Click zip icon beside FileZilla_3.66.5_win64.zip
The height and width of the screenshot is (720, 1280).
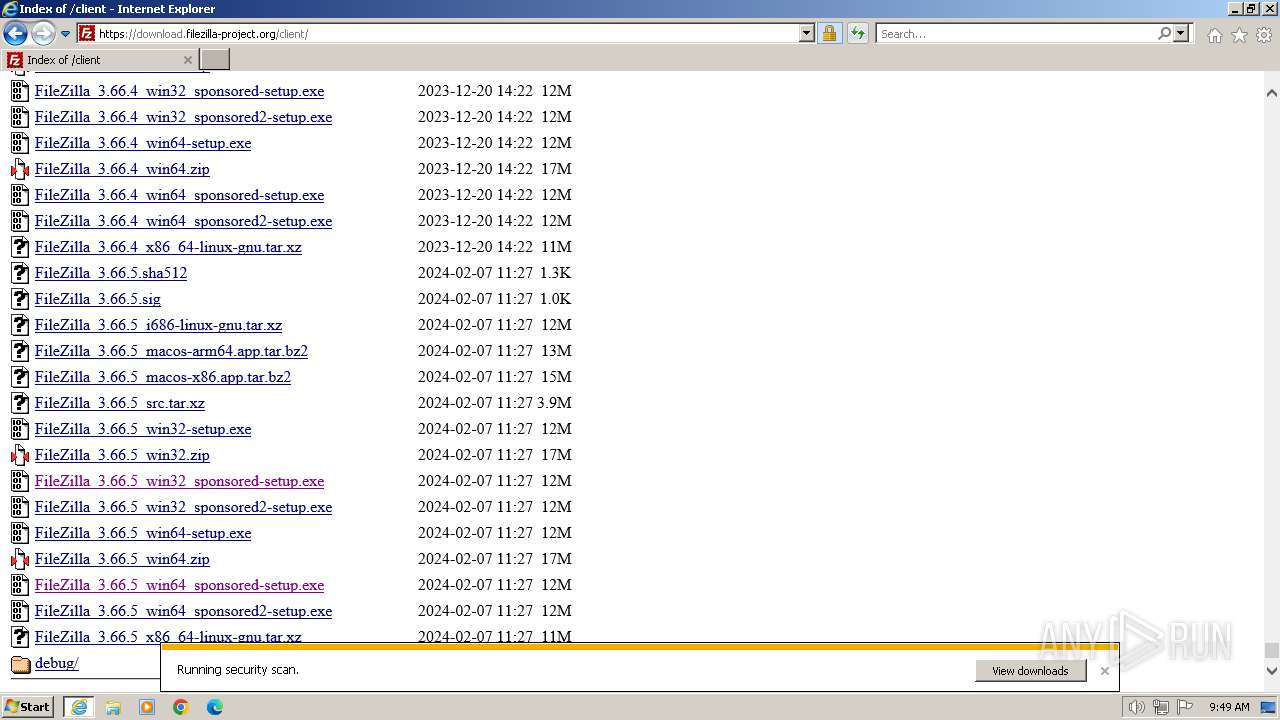pos(20,559)
